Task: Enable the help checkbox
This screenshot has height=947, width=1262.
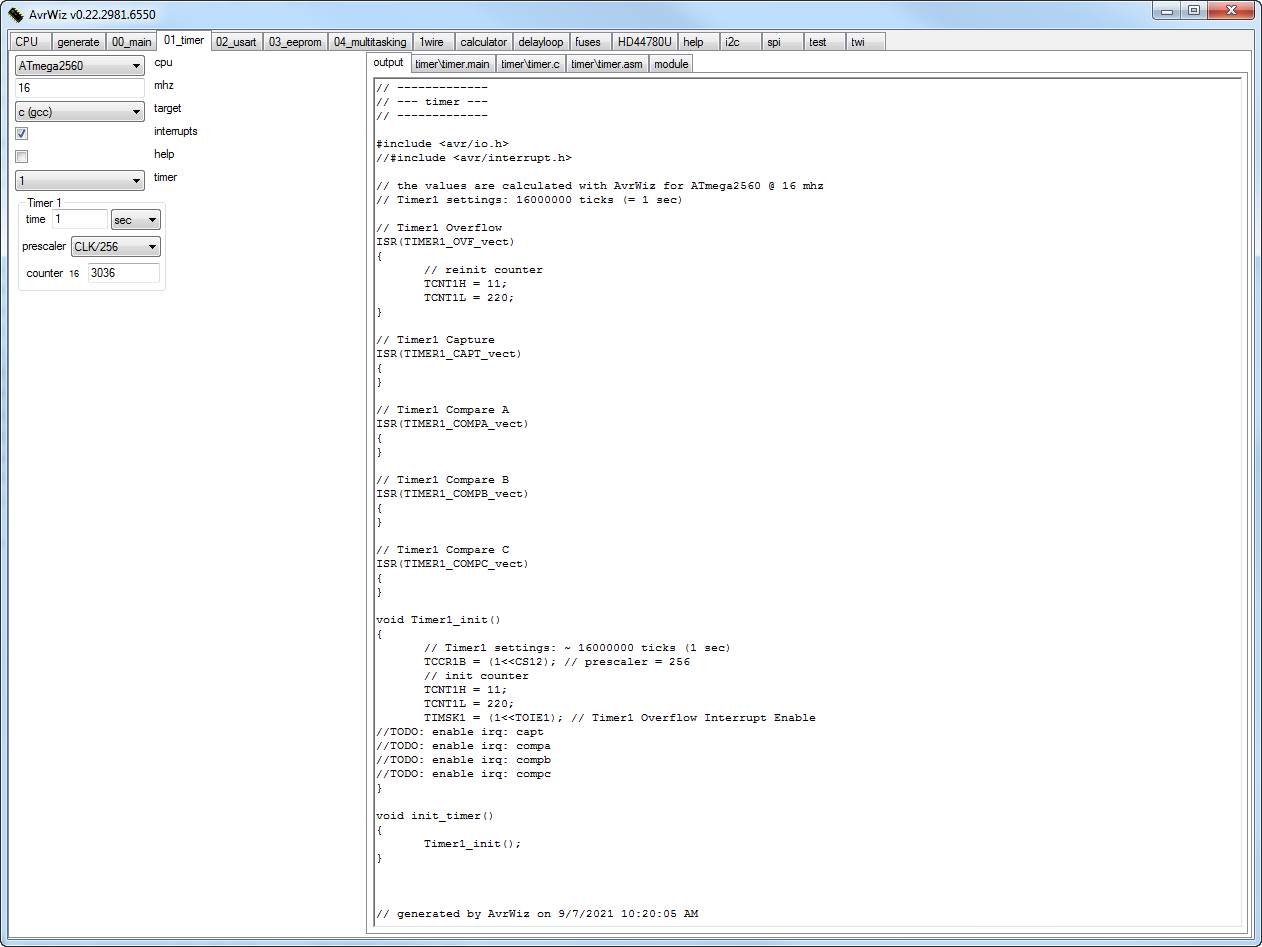Action: [x=21, y=156]
